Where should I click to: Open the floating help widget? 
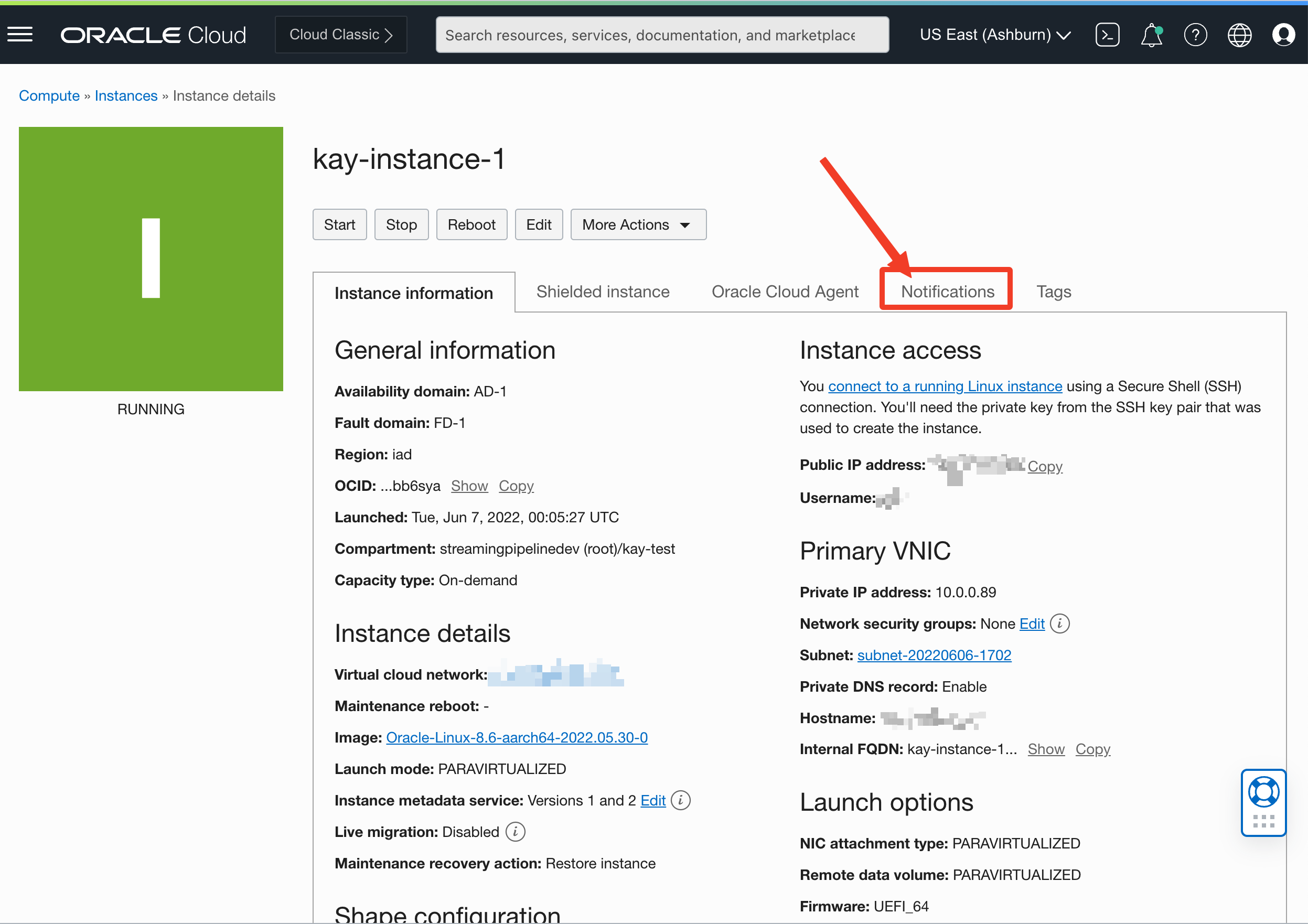(1263, 802)
